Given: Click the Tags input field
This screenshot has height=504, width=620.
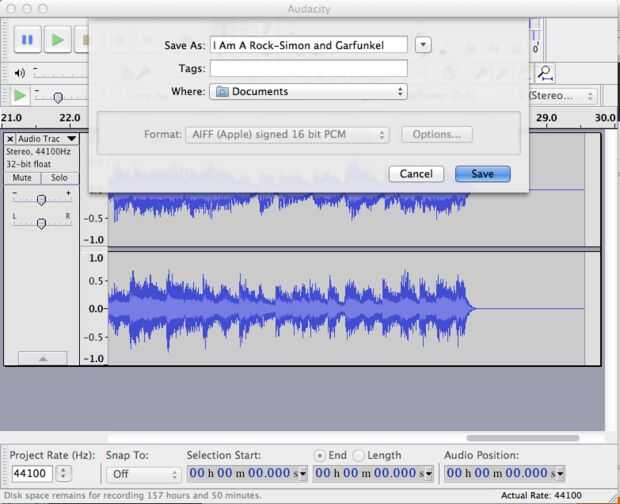Looking at the screenshot, I should 308,68.
